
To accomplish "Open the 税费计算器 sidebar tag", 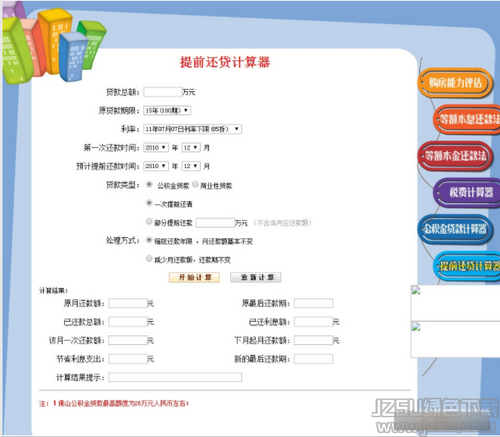I will point(467,192).
